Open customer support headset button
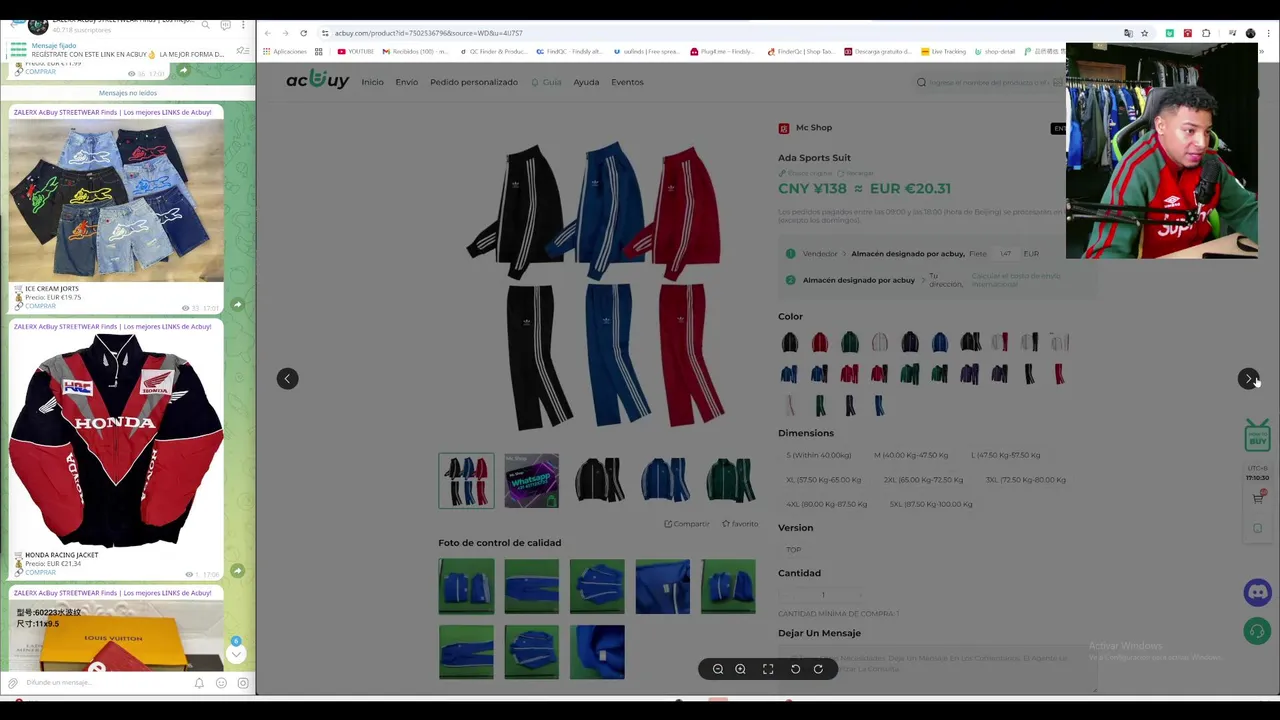The image size is (1280, 720). coord(1258,631)
